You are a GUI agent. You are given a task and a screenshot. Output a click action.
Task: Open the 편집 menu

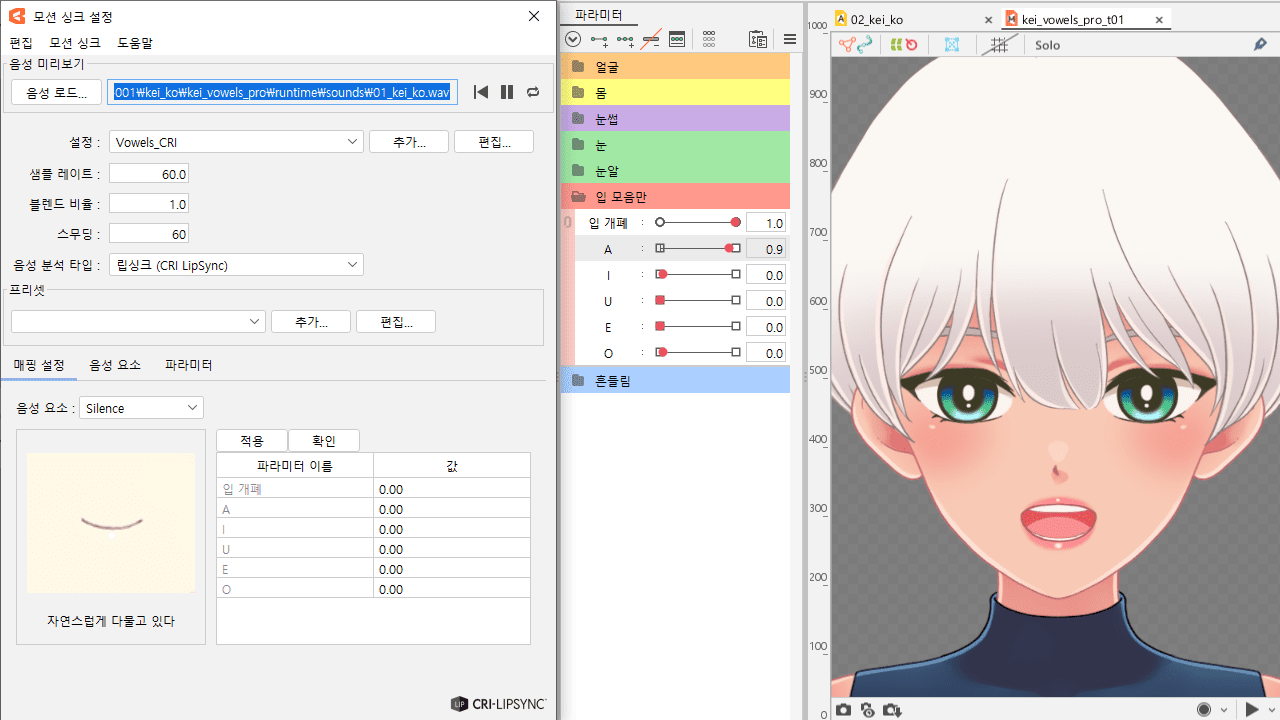[21, 43]
